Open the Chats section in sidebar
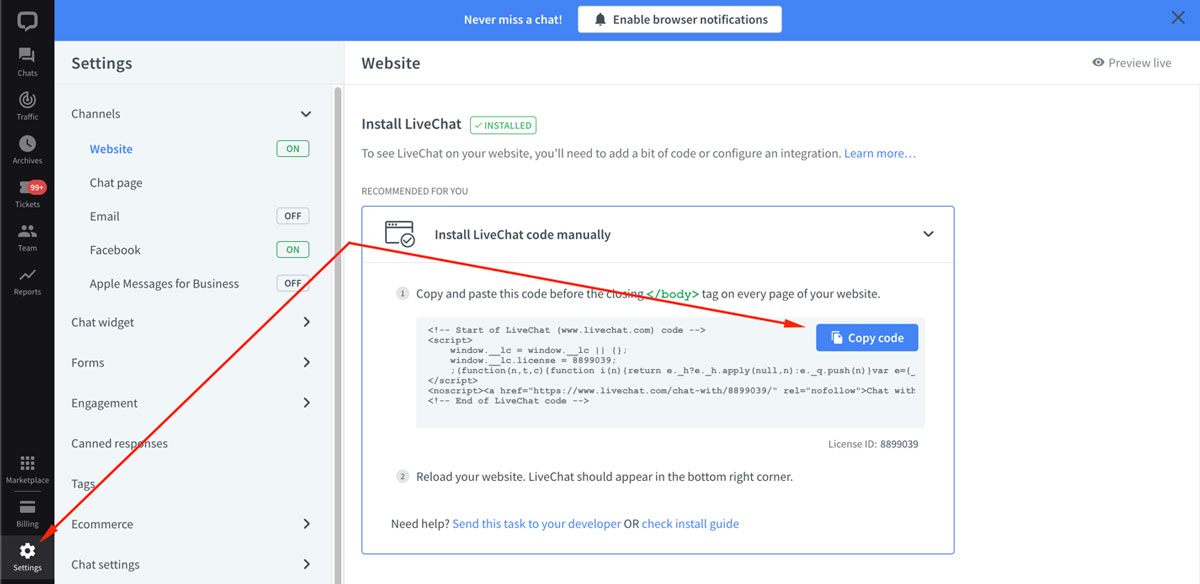 click(x=27, y=62)
